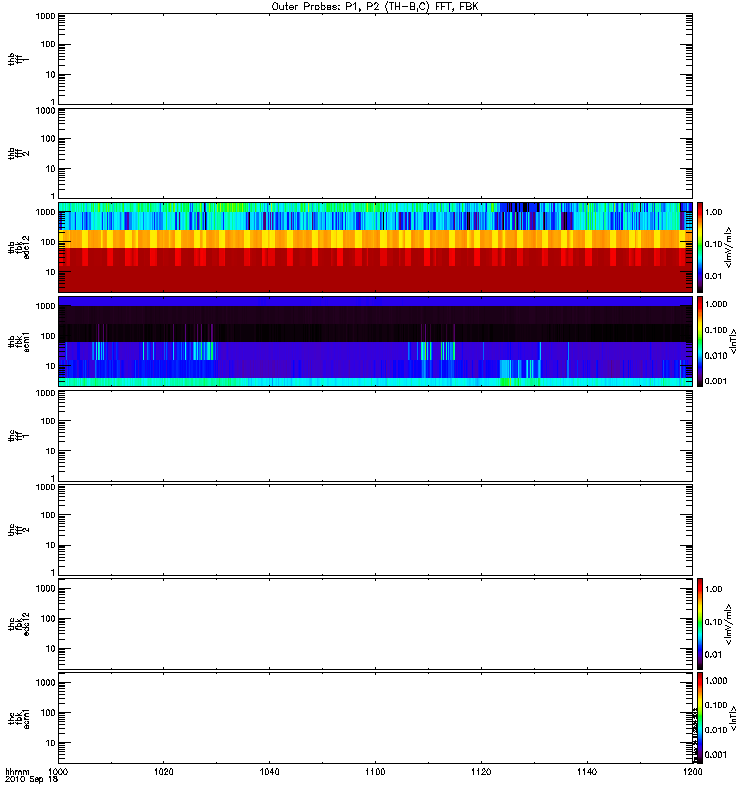Click the empty thc fff 2 plot panel

pos(375,530)
